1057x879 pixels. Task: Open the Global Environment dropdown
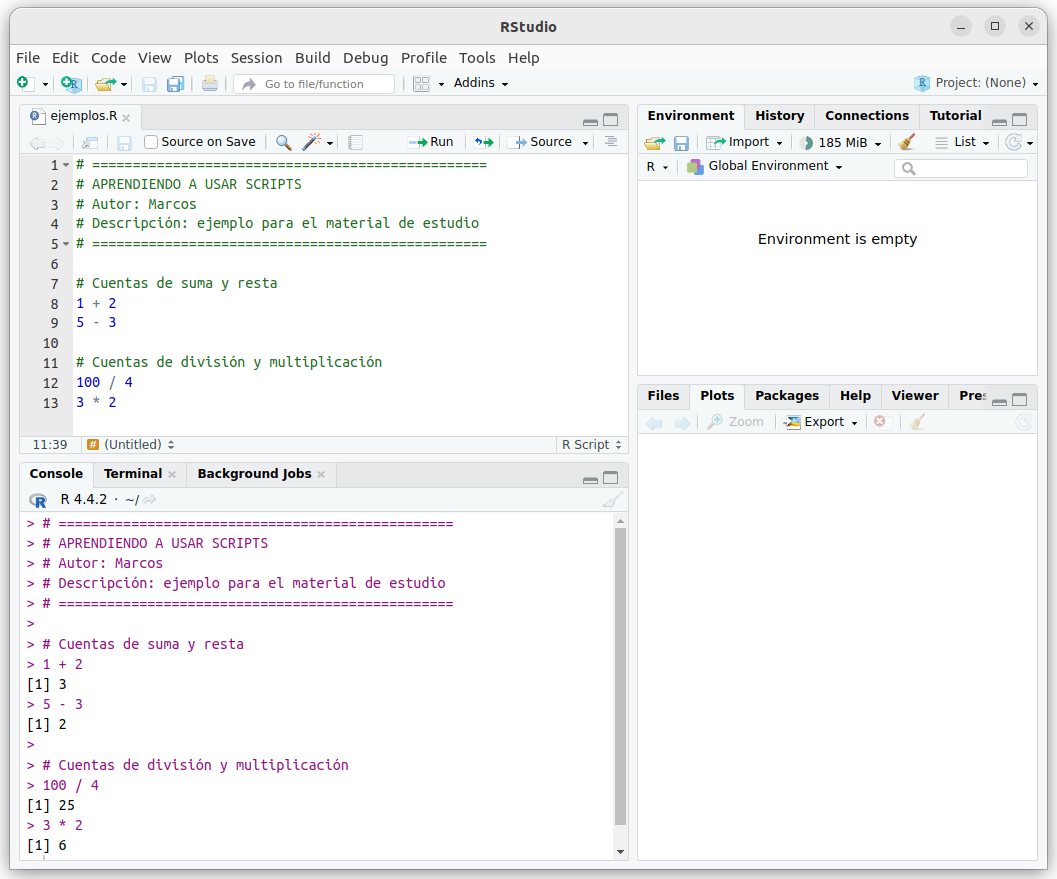(764, 166)
